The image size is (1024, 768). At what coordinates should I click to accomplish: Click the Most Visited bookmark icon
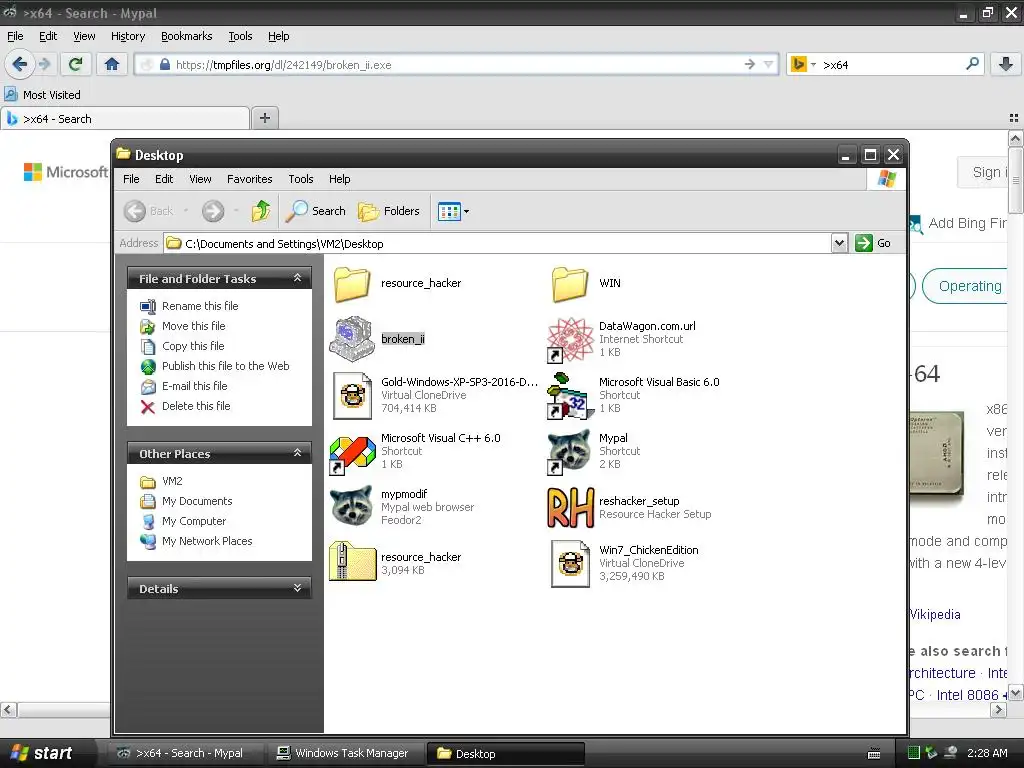click(11, 95)
